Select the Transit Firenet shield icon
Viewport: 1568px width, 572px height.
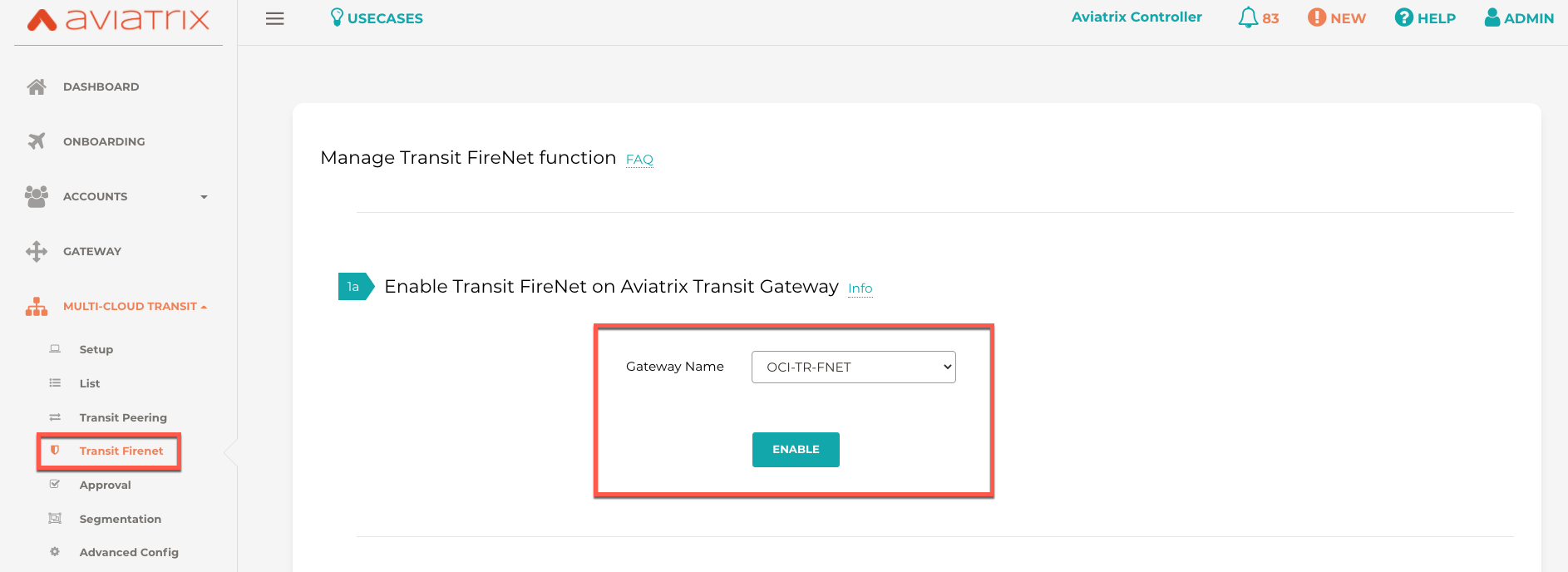(55, 450)
